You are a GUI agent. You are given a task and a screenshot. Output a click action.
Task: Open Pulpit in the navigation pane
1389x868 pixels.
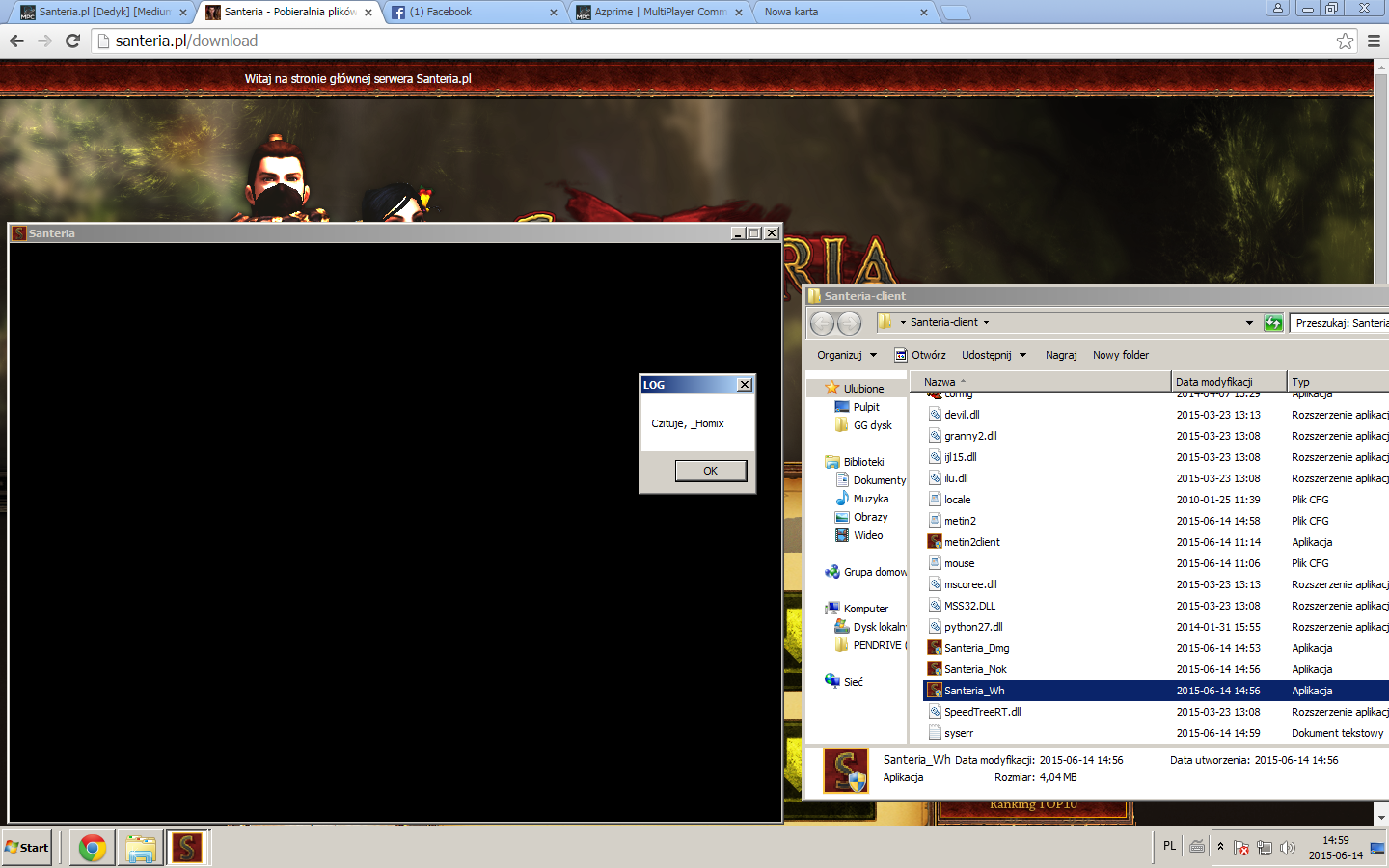(x=866, y=407)
